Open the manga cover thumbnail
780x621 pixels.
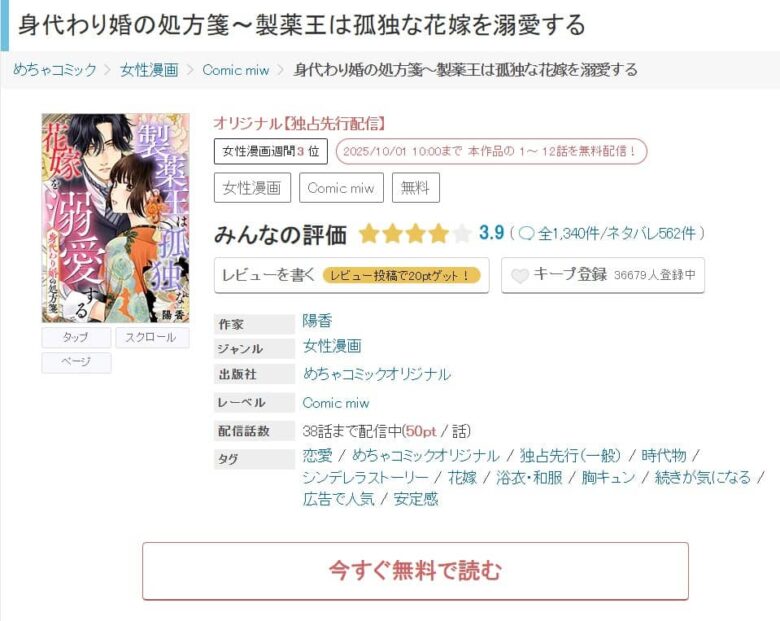(115, 218)
